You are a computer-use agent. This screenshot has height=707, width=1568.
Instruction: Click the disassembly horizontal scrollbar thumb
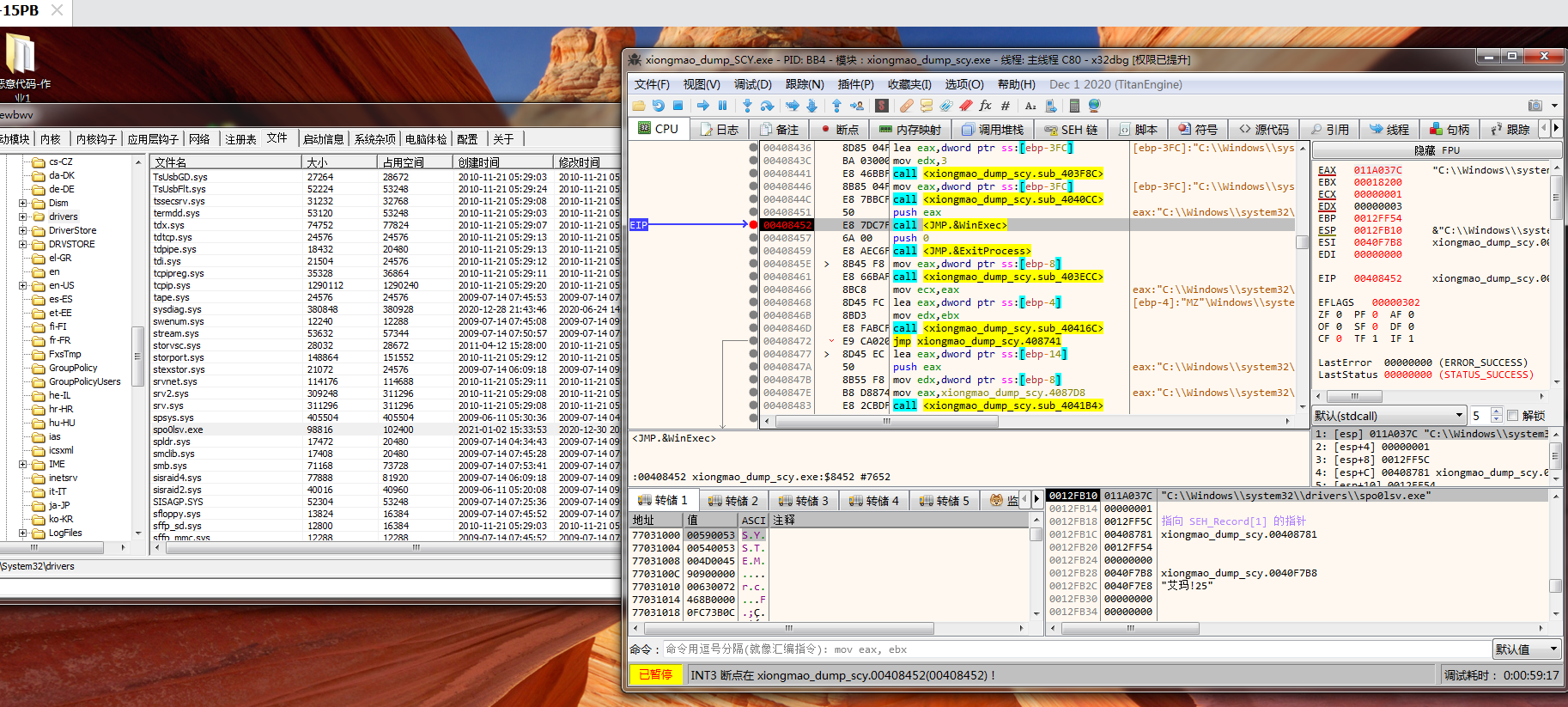click(886, 422)
